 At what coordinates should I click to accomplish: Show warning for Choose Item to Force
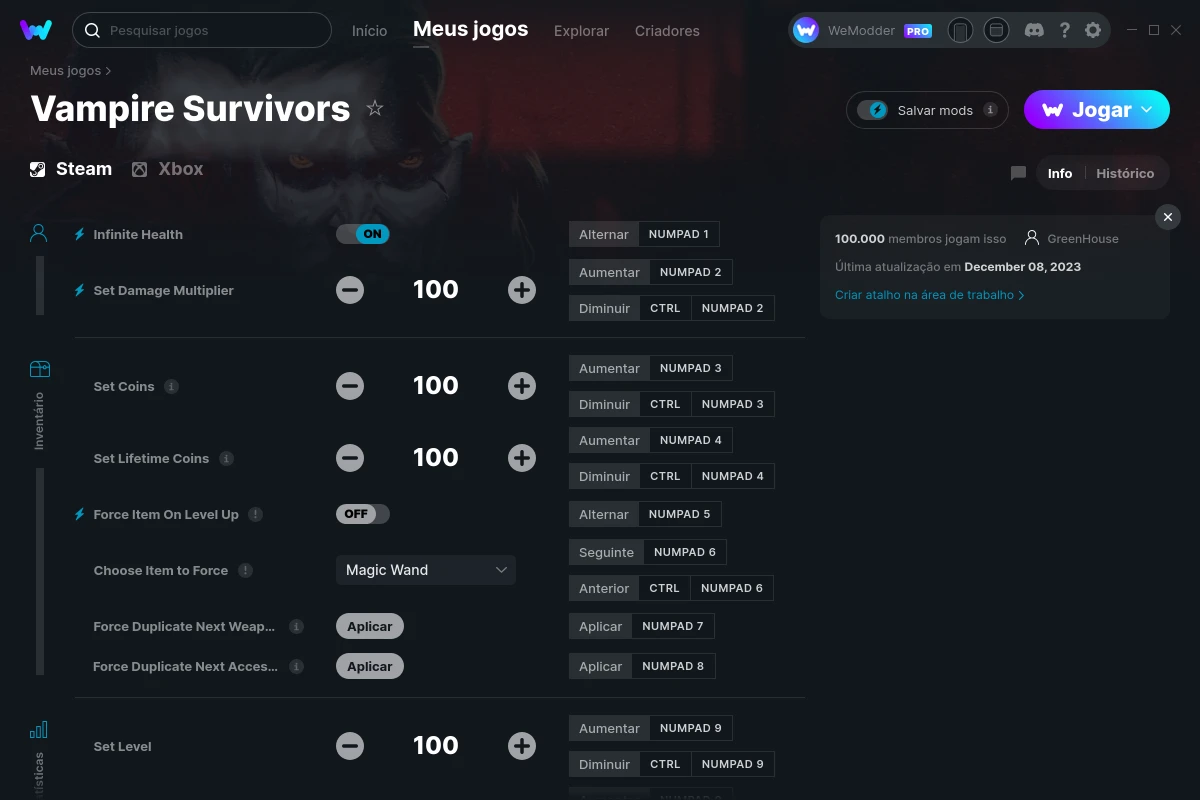coord(245,570)
